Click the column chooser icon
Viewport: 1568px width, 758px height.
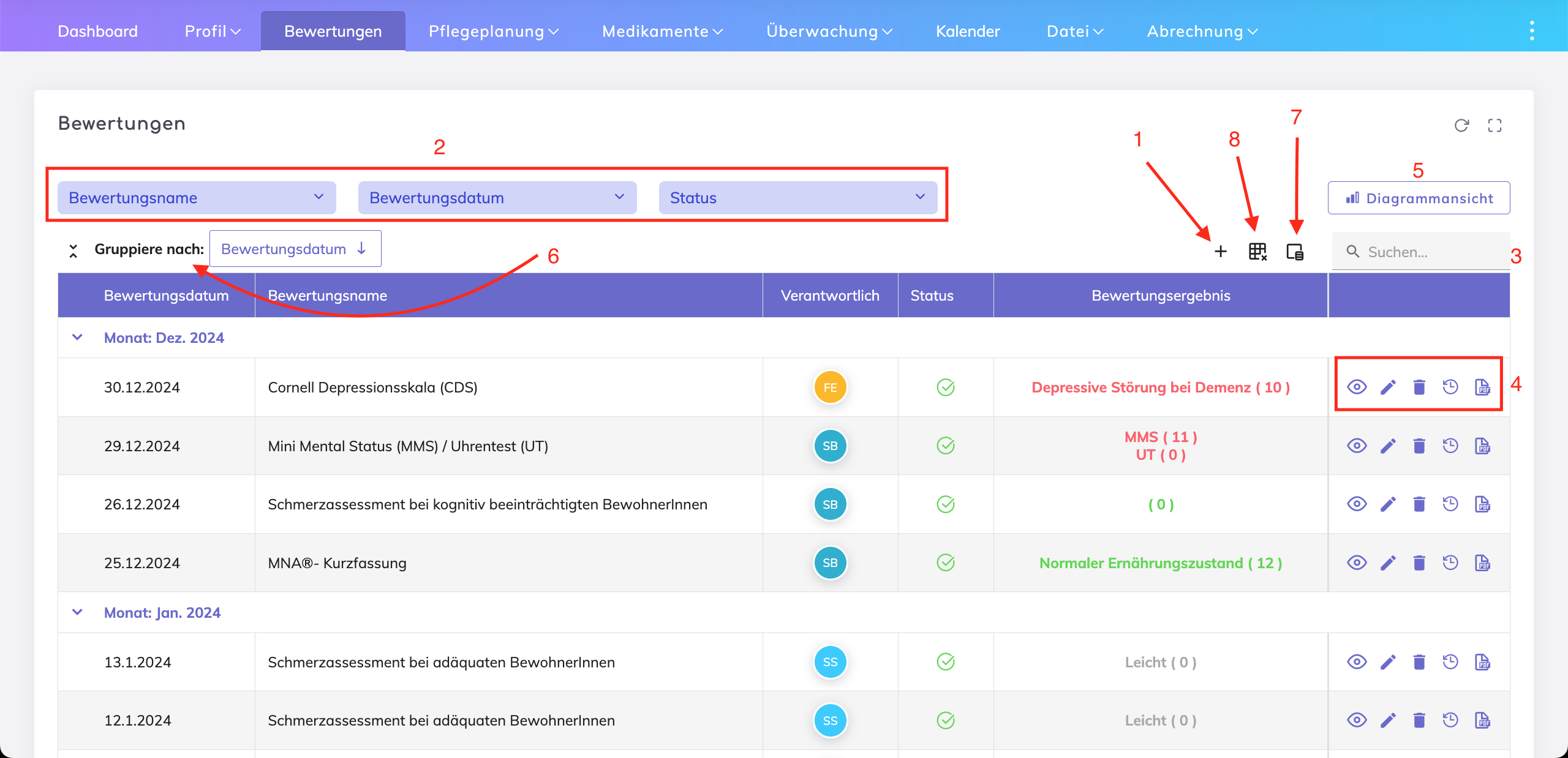click(1295, 252)
